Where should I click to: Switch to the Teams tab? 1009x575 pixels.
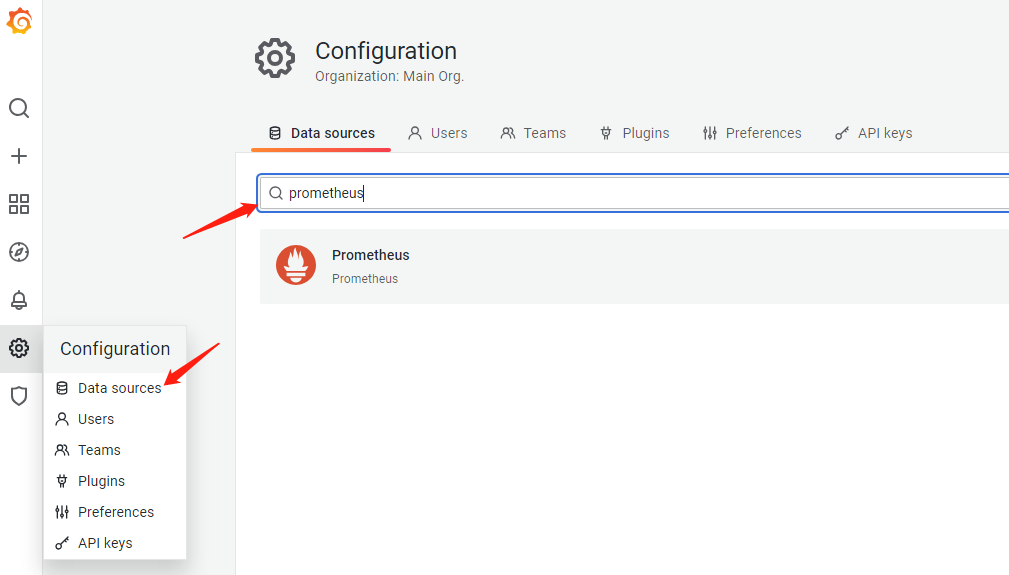point(533,133)
